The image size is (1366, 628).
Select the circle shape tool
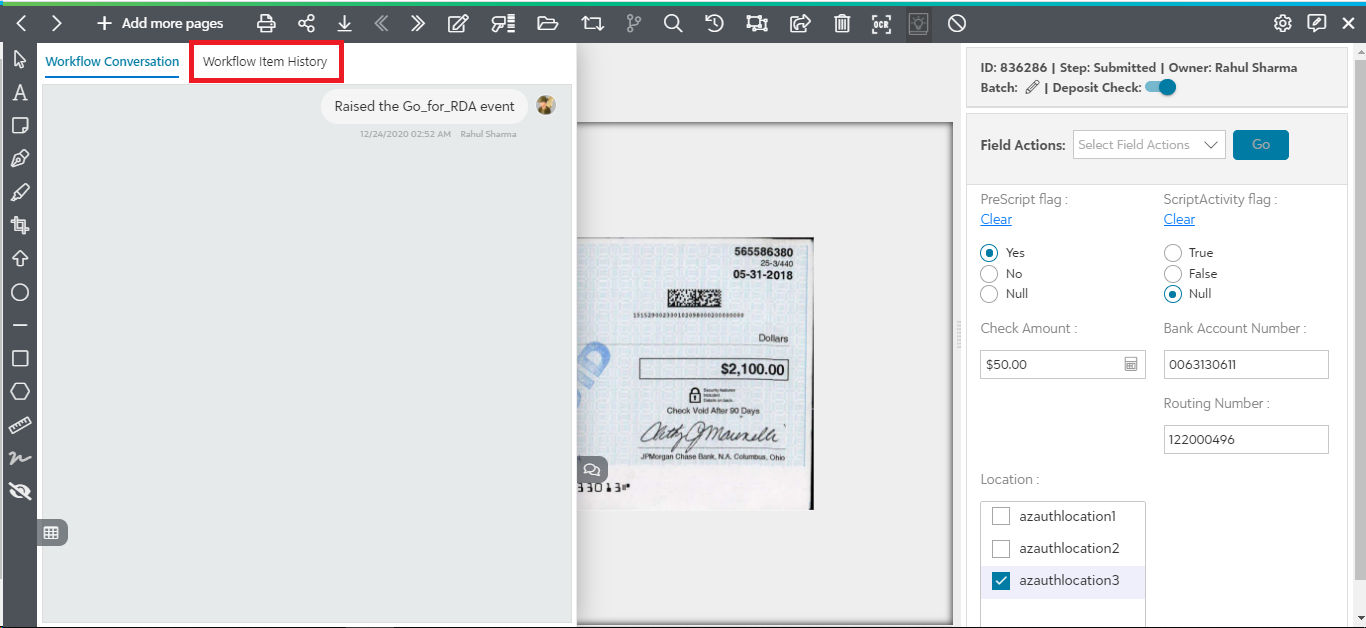pos(19,292)
